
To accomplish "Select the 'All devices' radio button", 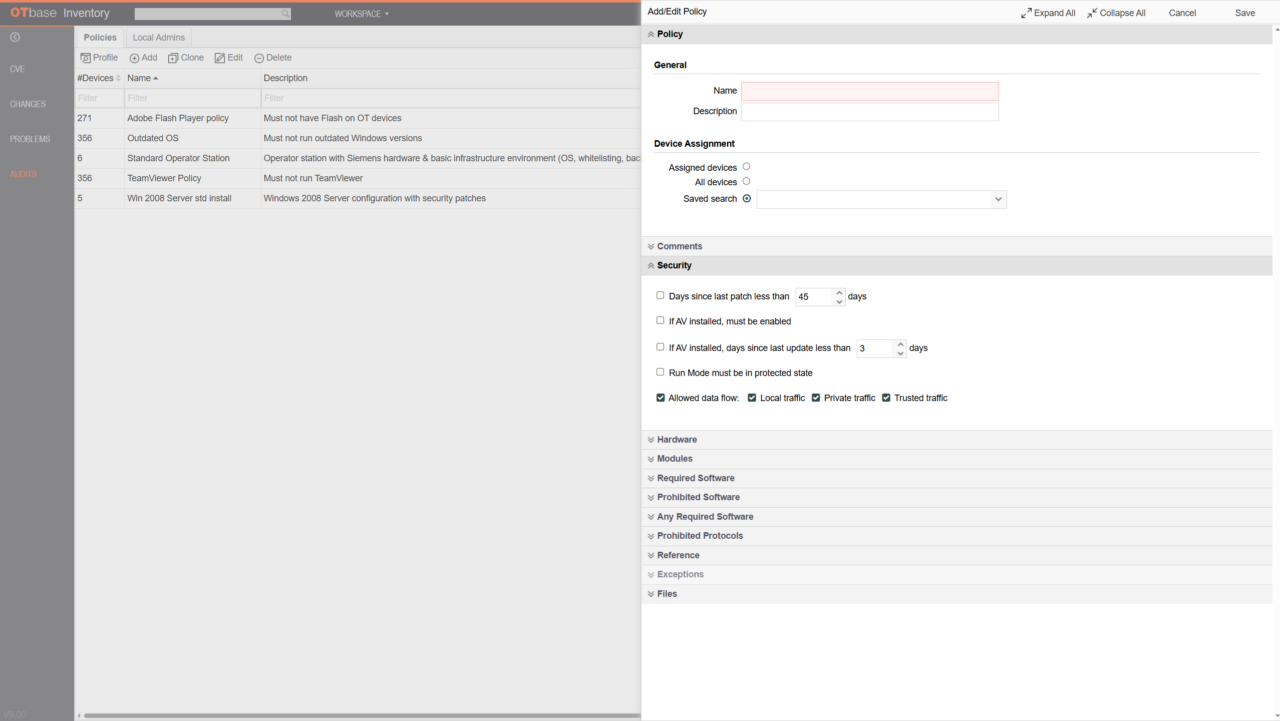I will coord(746,182).
